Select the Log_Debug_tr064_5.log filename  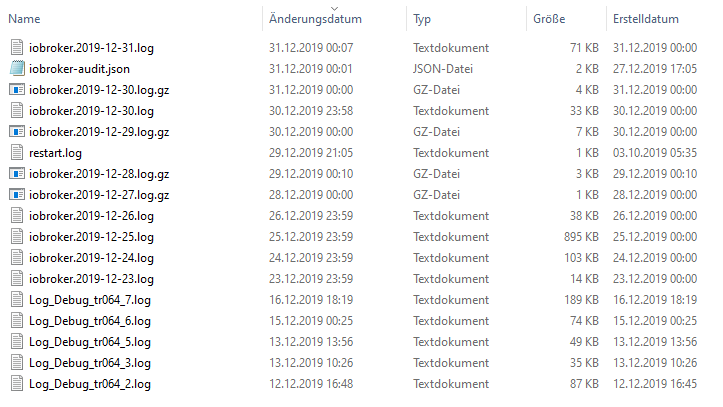point(89,341)
